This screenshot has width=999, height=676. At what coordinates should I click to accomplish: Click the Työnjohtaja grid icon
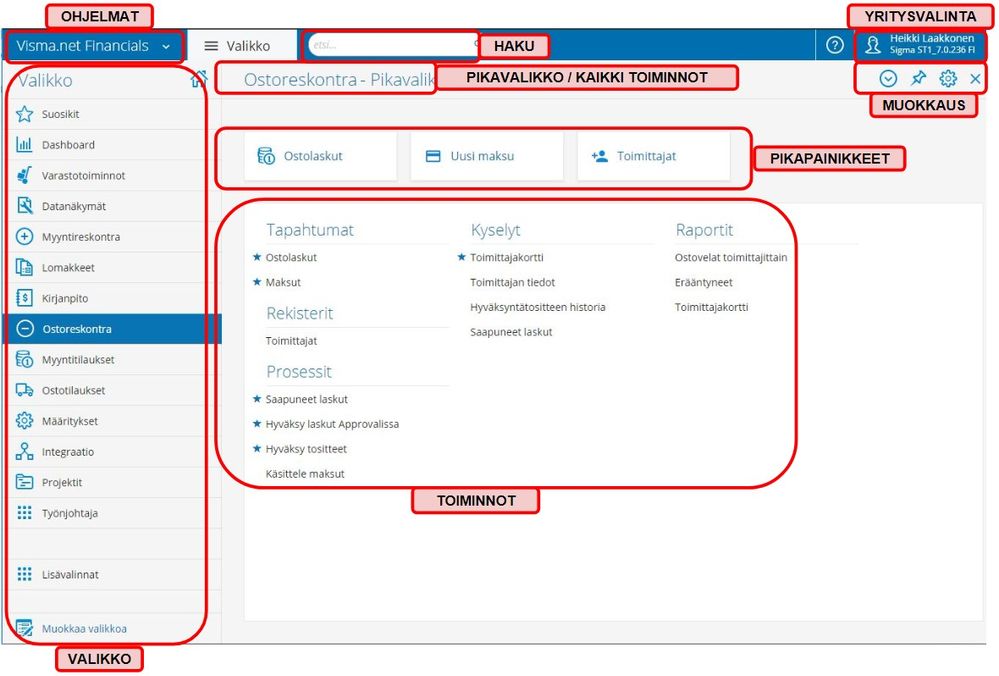click(24, 513)
